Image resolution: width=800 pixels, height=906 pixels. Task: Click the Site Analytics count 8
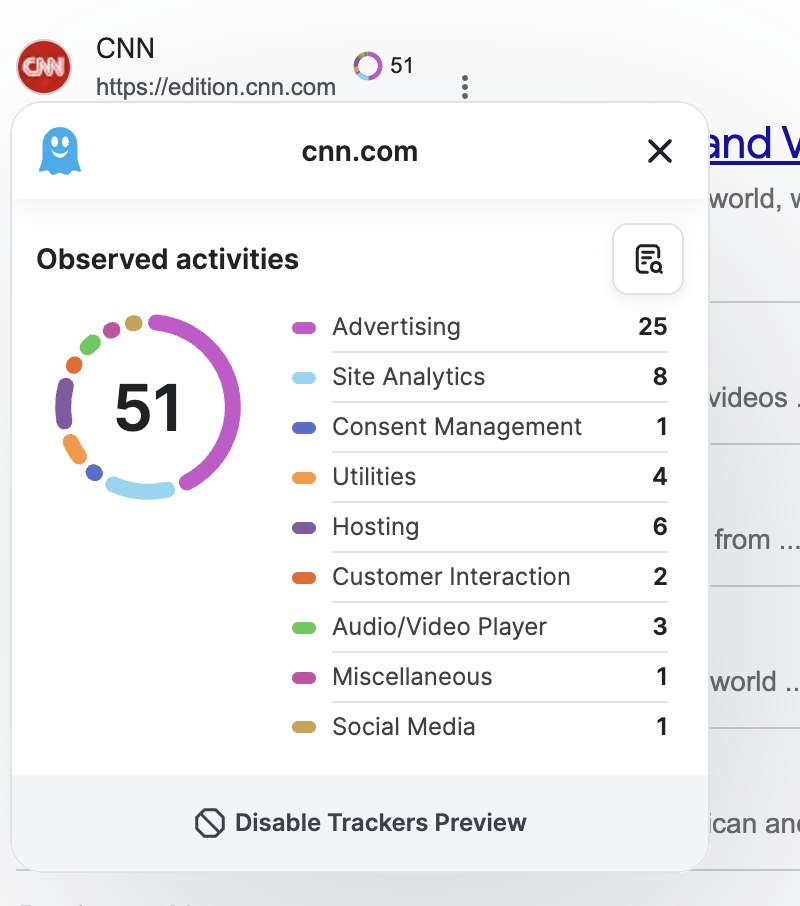click(x=660, y=377)
